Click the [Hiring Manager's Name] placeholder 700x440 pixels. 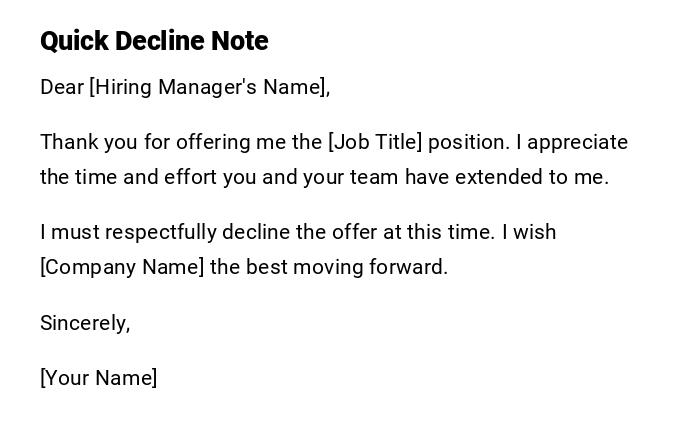209,87
